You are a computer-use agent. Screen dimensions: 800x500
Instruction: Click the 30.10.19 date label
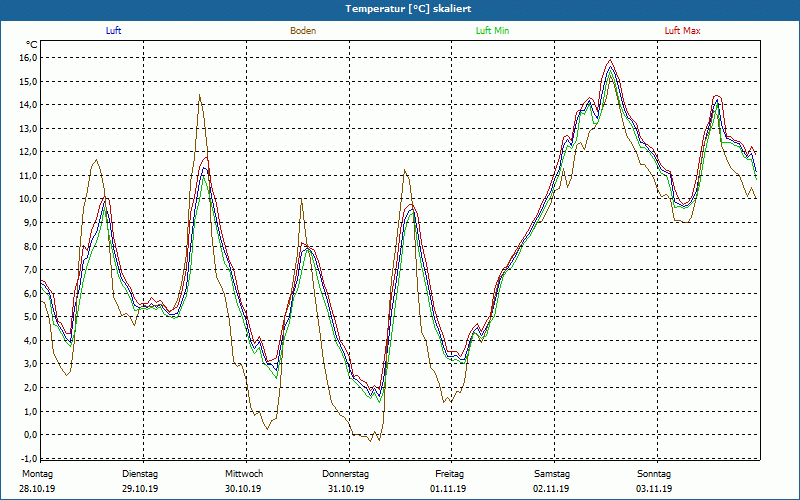(x=243, y=489)
